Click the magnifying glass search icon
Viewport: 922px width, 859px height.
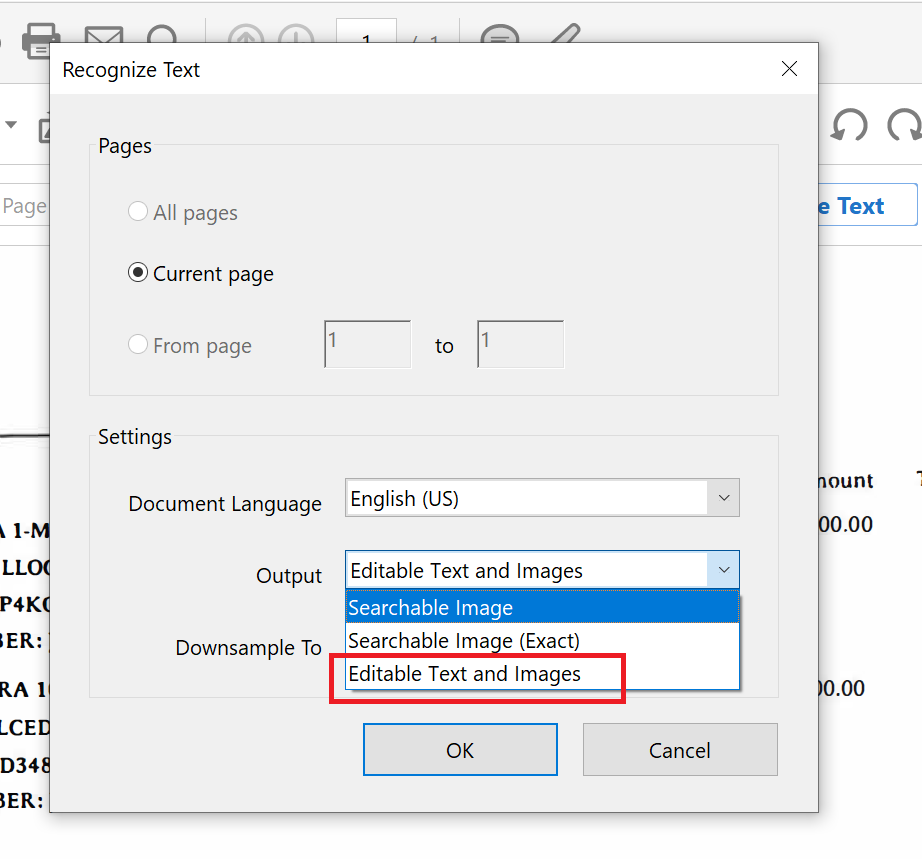click(162, 38)
